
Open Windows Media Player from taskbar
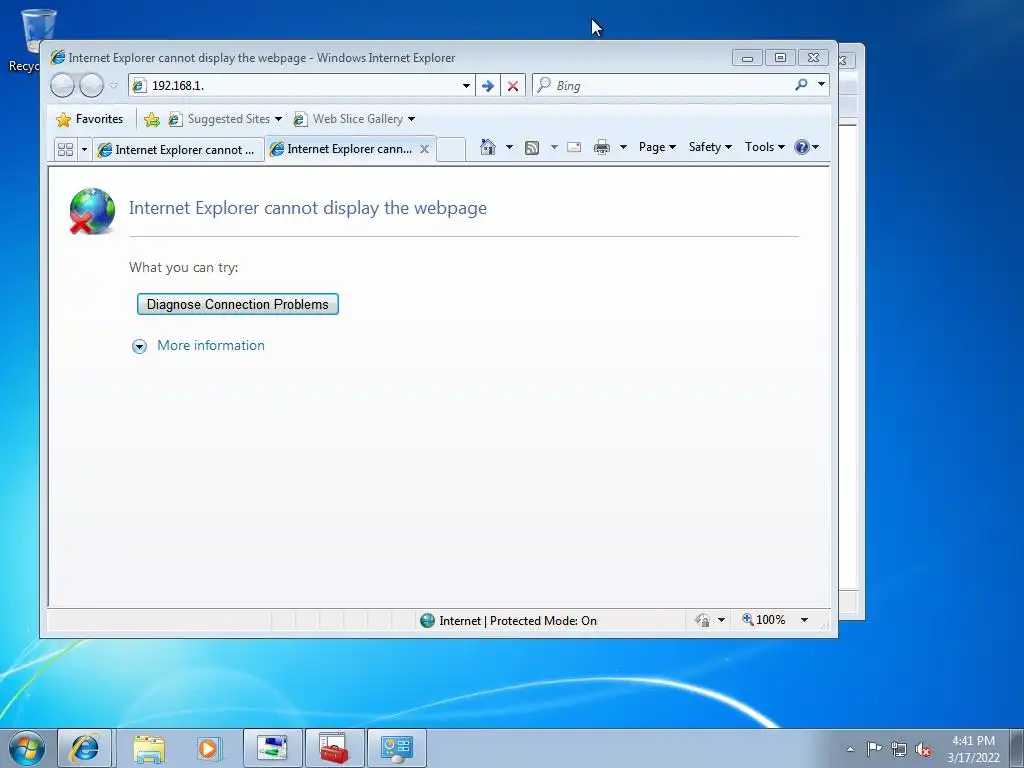point(210,748)
